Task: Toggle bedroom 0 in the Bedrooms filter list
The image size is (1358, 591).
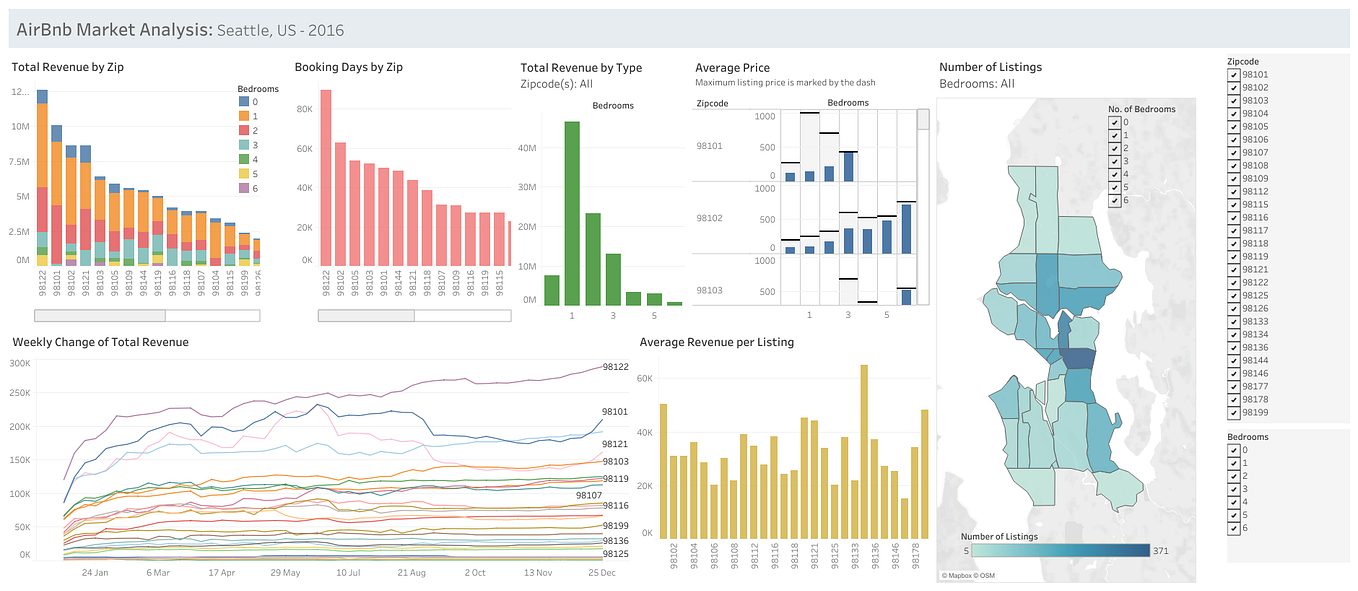Action: click(1232, 449)
